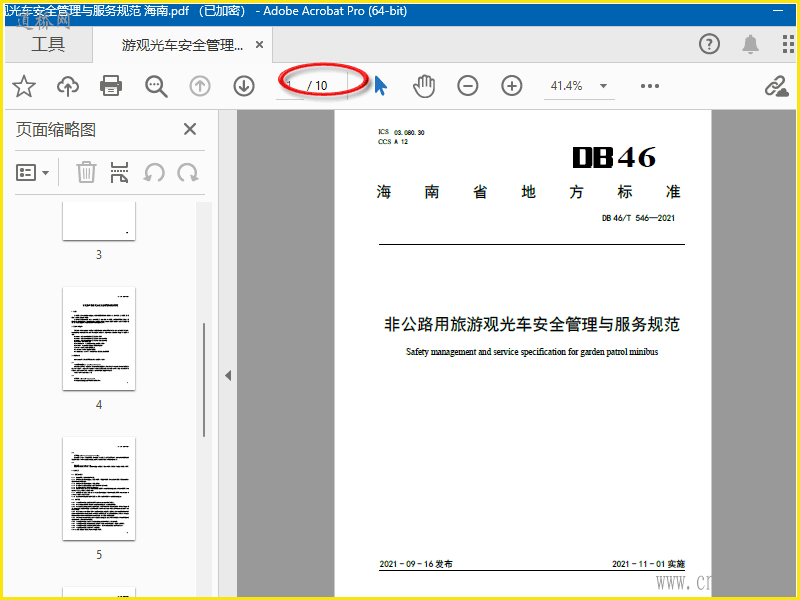Go to next page arrow
Screen dimensions: 800x600
pyautogui.click(x=244, y=86)
